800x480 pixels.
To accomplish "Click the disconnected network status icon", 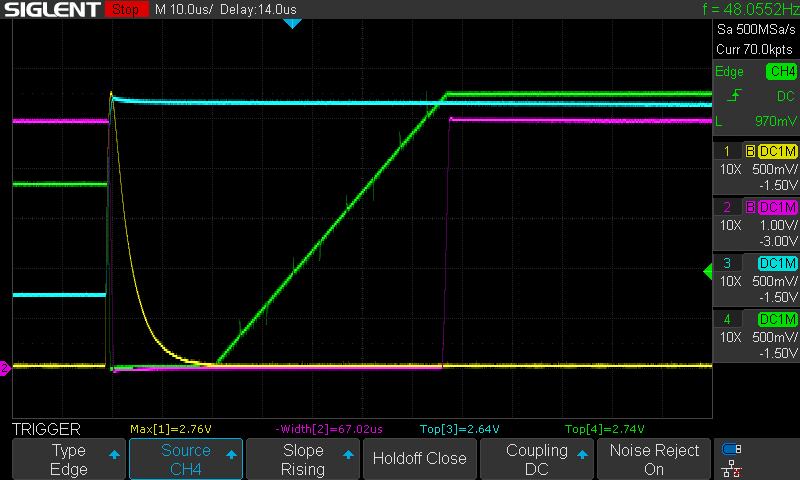I will coord(731,468).
